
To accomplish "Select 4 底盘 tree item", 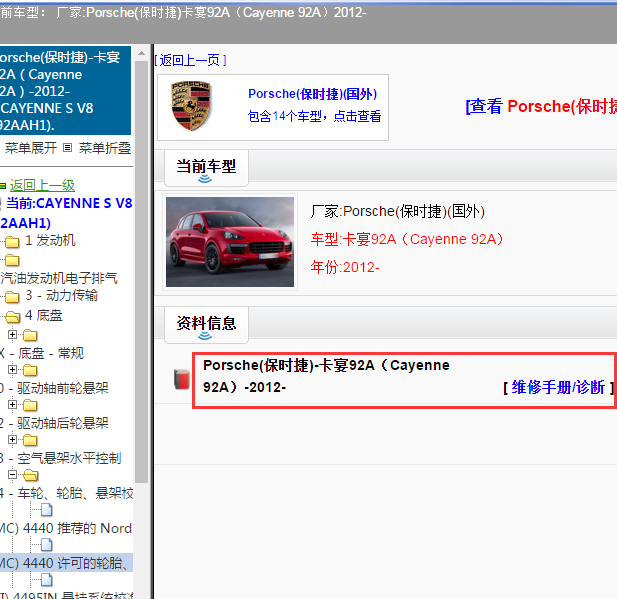I will [x=44, y=315].
